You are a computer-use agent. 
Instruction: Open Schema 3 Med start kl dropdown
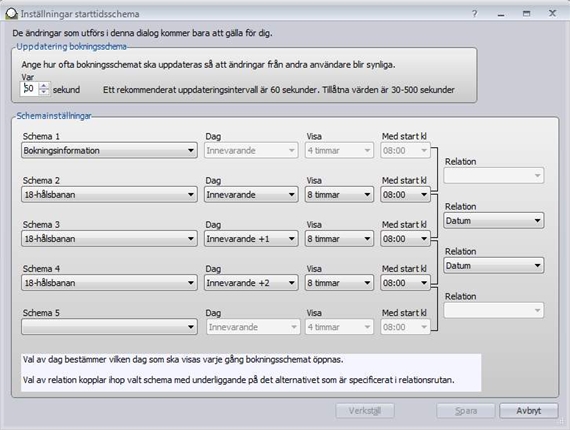click(405, 239)
